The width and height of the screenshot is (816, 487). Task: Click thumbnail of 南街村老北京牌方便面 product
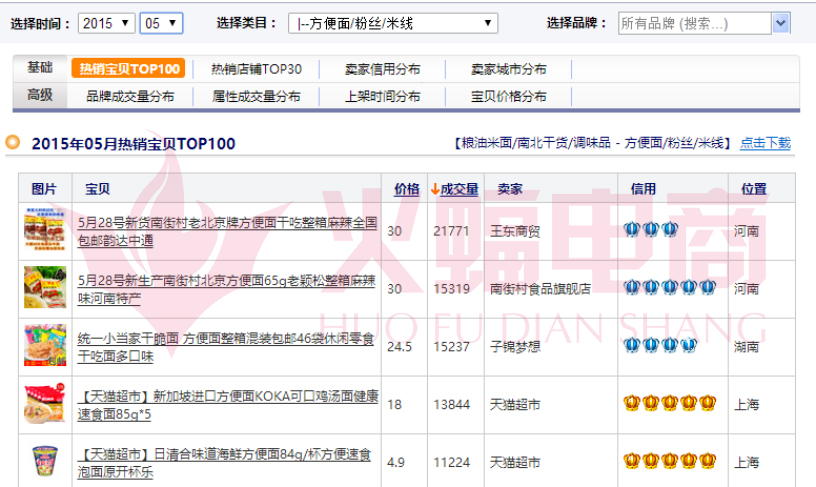click(45, 229)
